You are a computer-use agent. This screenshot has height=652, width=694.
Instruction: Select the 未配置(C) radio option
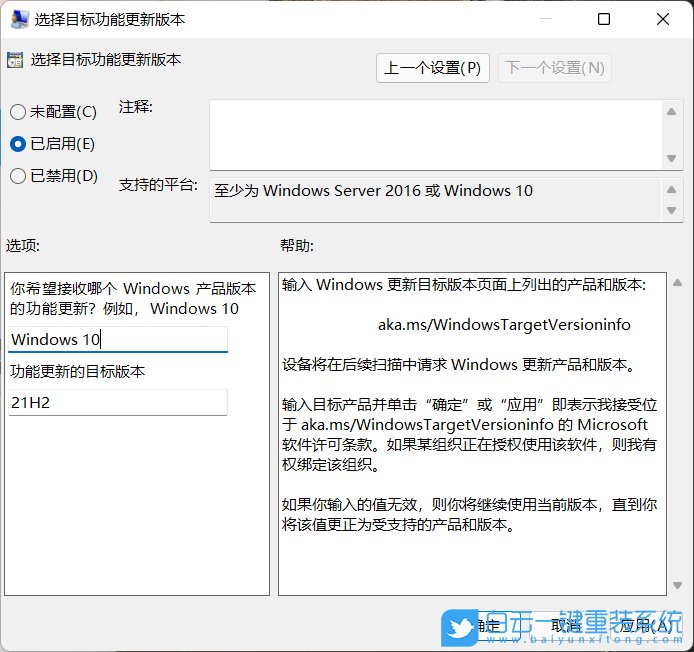[x=53, y=112]
